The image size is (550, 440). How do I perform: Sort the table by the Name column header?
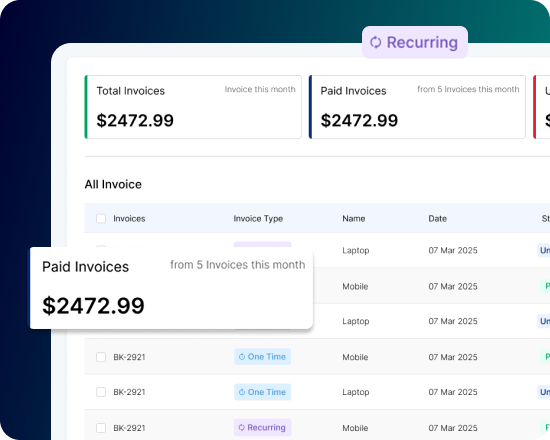(x=354, y=219)
